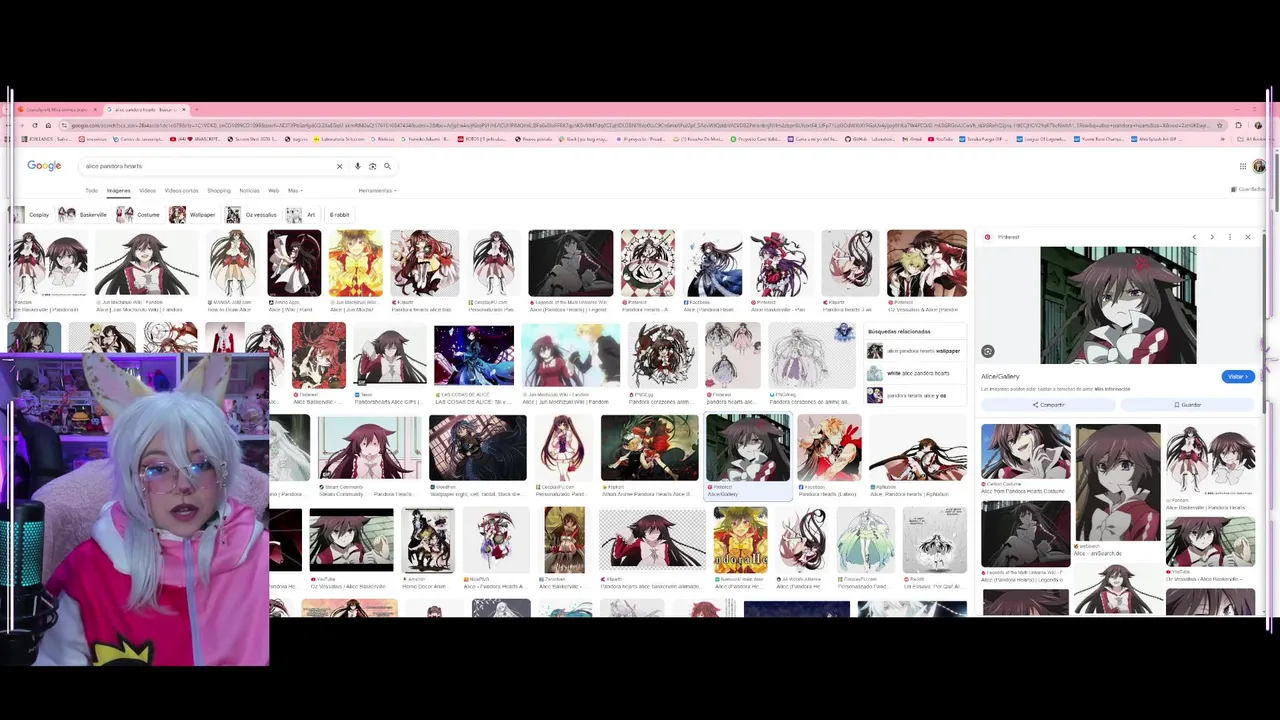Screen dimensions: 1280x720
Task: Start voice search with the microphone icon
Action: pos(358,166)
